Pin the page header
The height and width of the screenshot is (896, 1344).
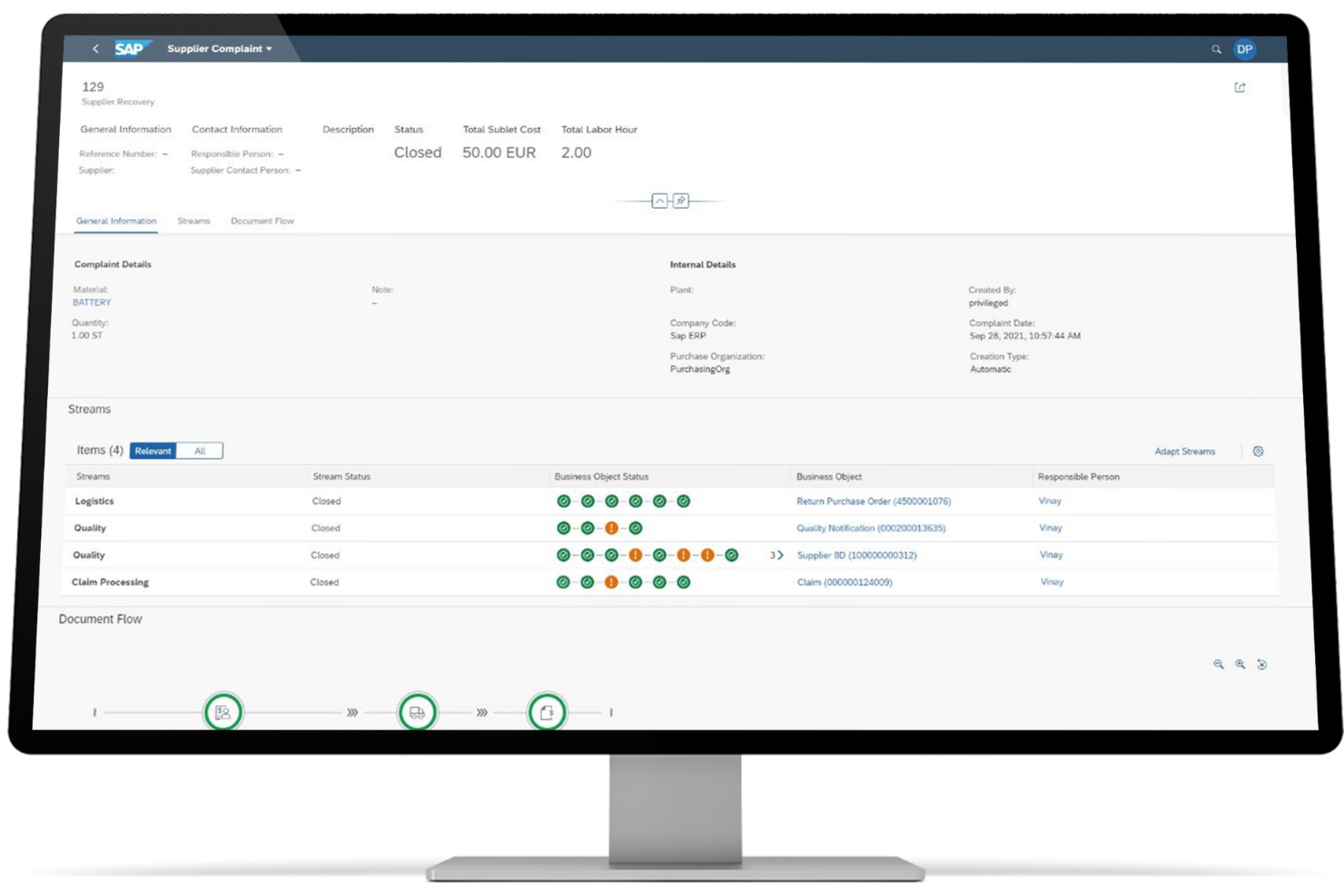[680, 201]
